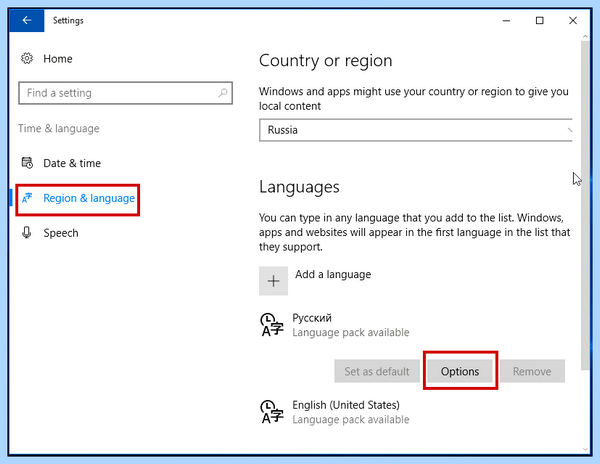Select Region & language section
The width and height of the screenshot is (600, 464).
(x=89, y=198)
